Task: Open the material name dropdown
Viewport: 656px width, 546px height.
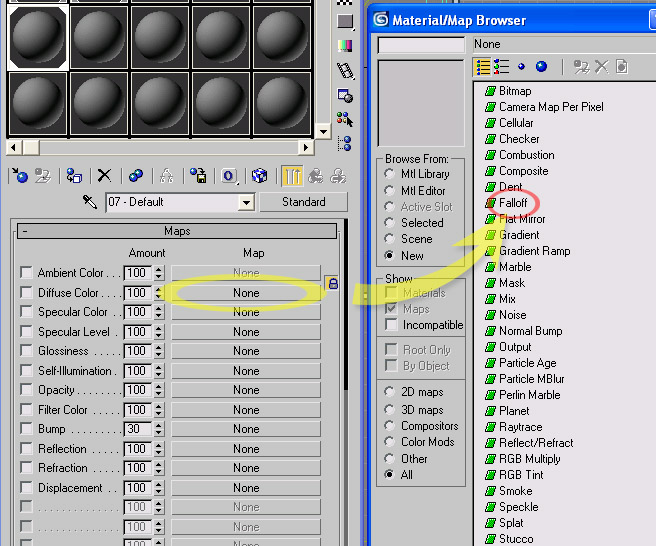Action: coord(246,203)
